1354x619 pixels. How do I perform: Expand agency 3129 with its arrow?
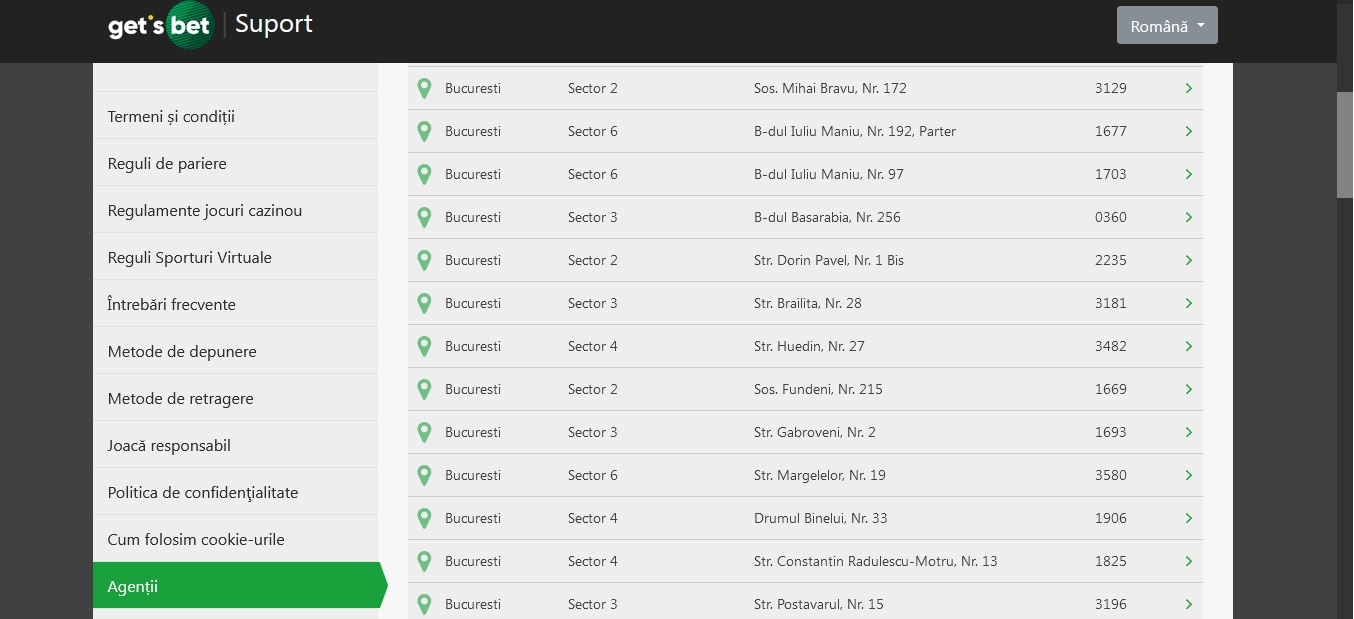click(x=1189, y=88)
